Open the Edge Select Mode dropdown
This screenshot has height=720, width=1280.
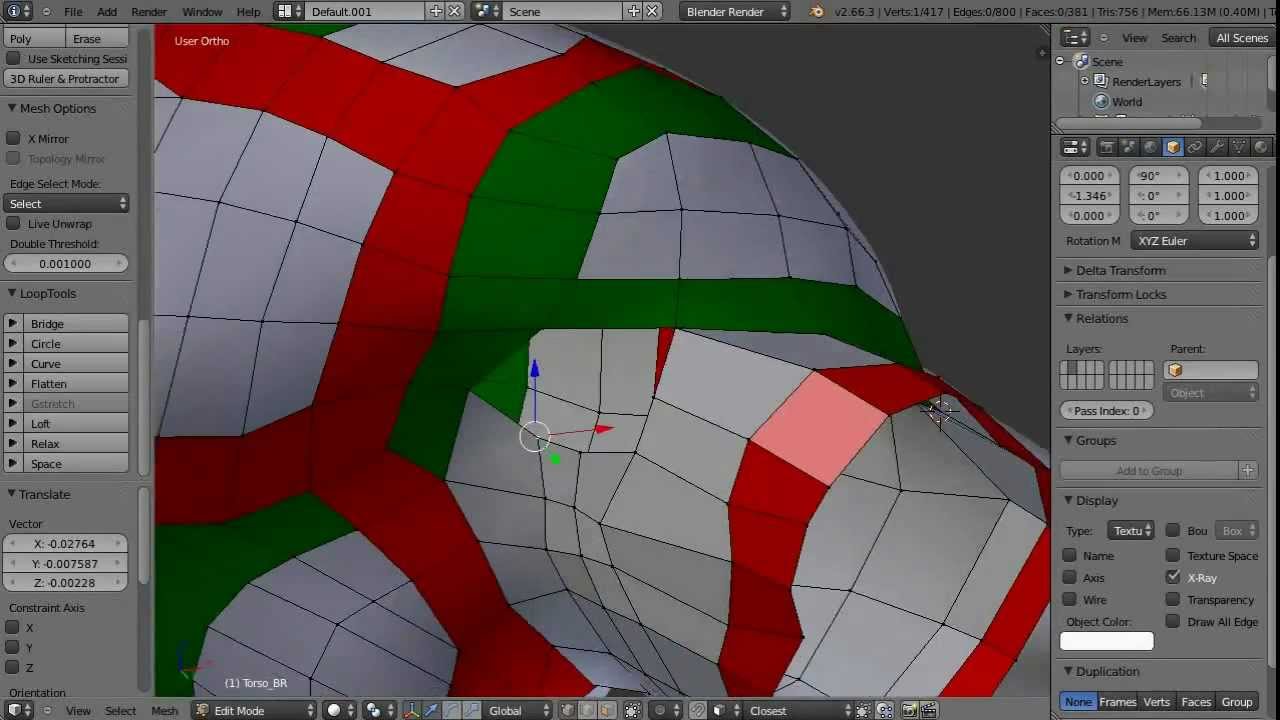[67, 203]
